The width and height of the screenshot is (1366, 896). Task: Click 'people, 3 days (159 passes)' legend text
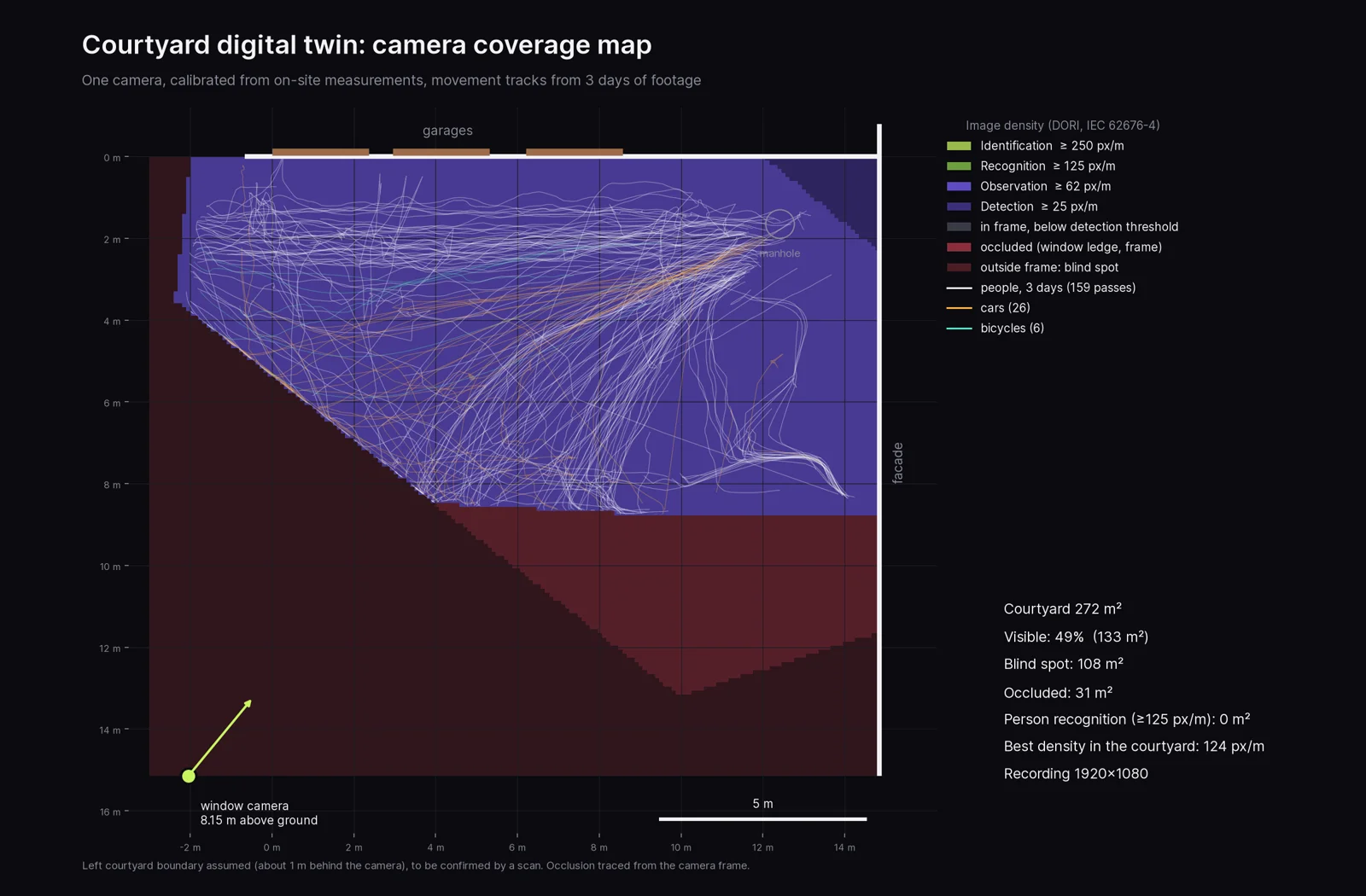coord(1058,288)
